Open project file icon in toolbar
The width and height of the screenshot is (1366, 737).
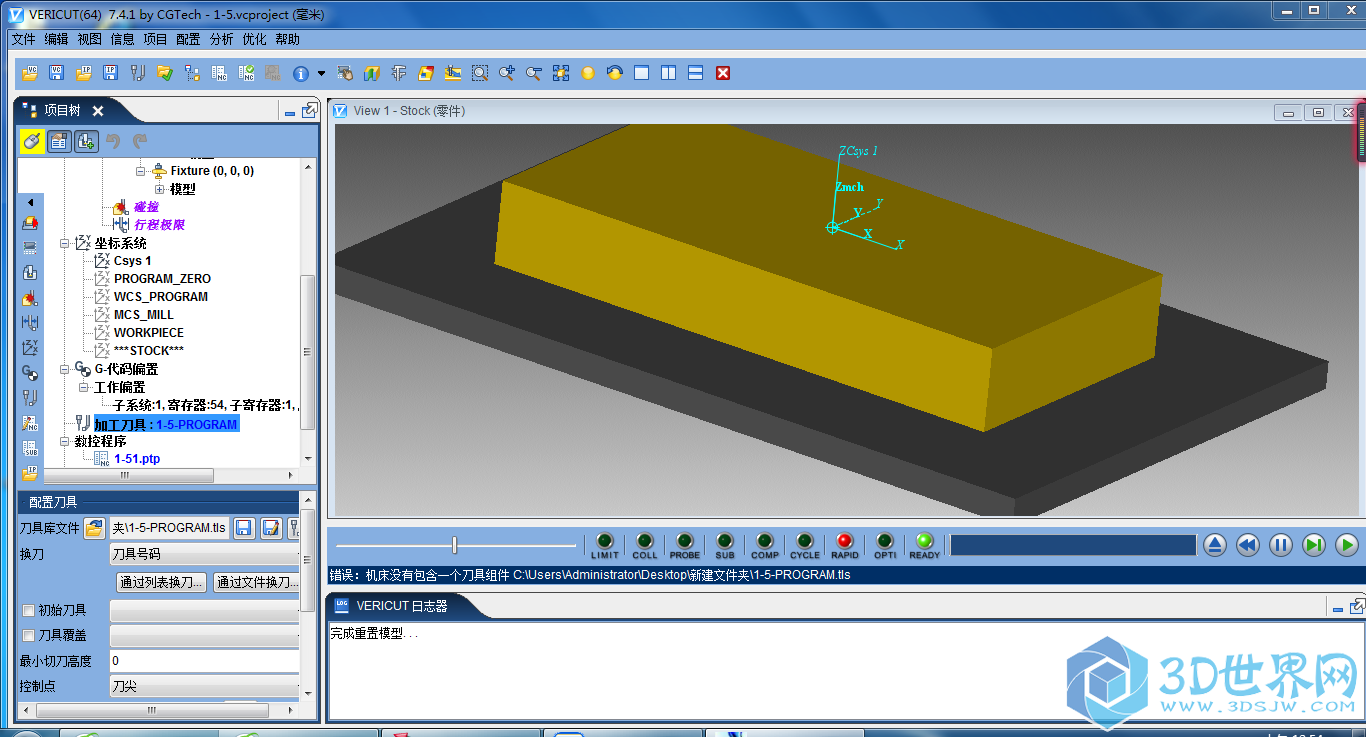pos(30,73)
